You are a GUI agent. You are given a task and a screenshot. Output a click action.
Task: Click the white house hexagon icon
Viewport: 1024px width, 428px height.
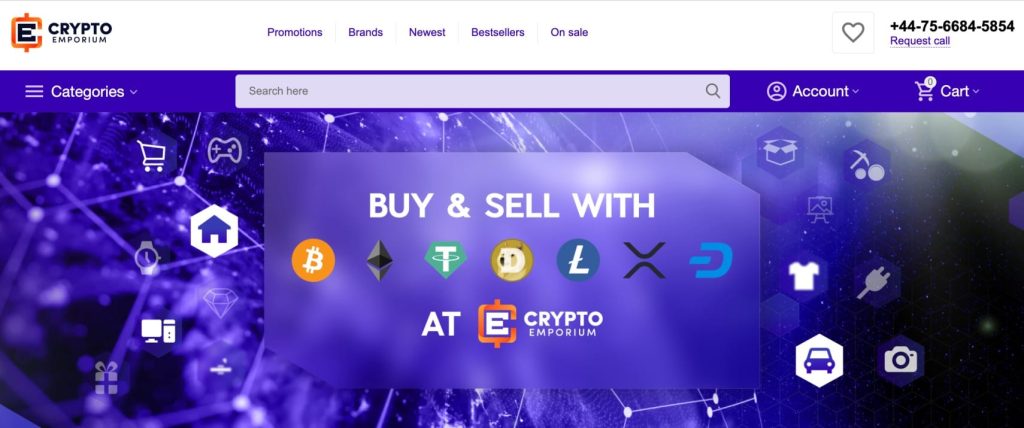pos(214,231)
